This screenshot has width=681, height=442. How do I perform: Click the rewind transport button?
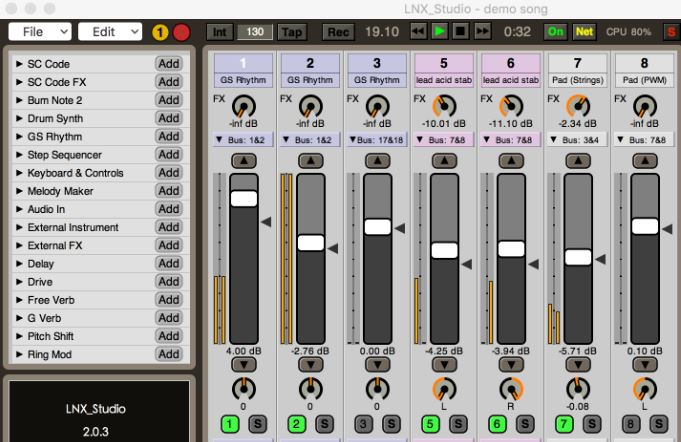418,31
